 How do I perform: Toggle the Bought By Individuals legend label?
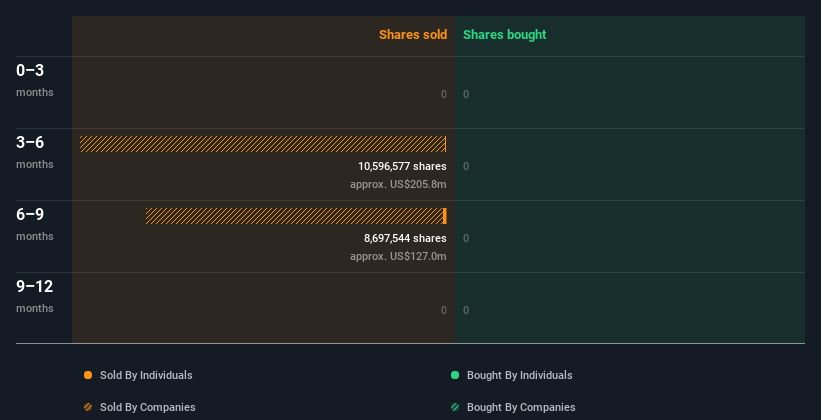click(519, 375)
